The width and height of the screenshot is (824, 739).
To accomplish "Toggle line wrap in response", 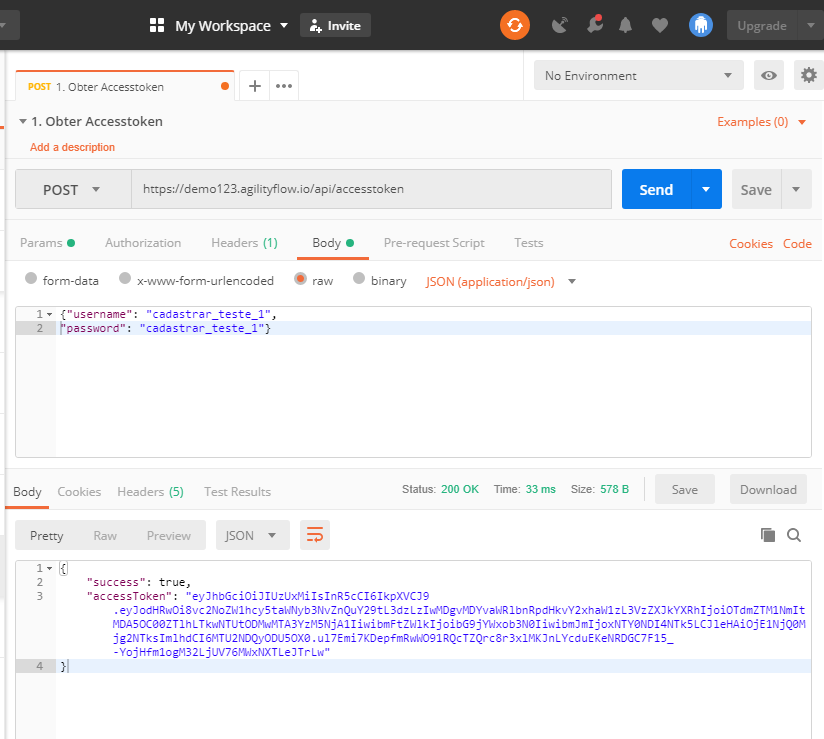I will (315, 535).
